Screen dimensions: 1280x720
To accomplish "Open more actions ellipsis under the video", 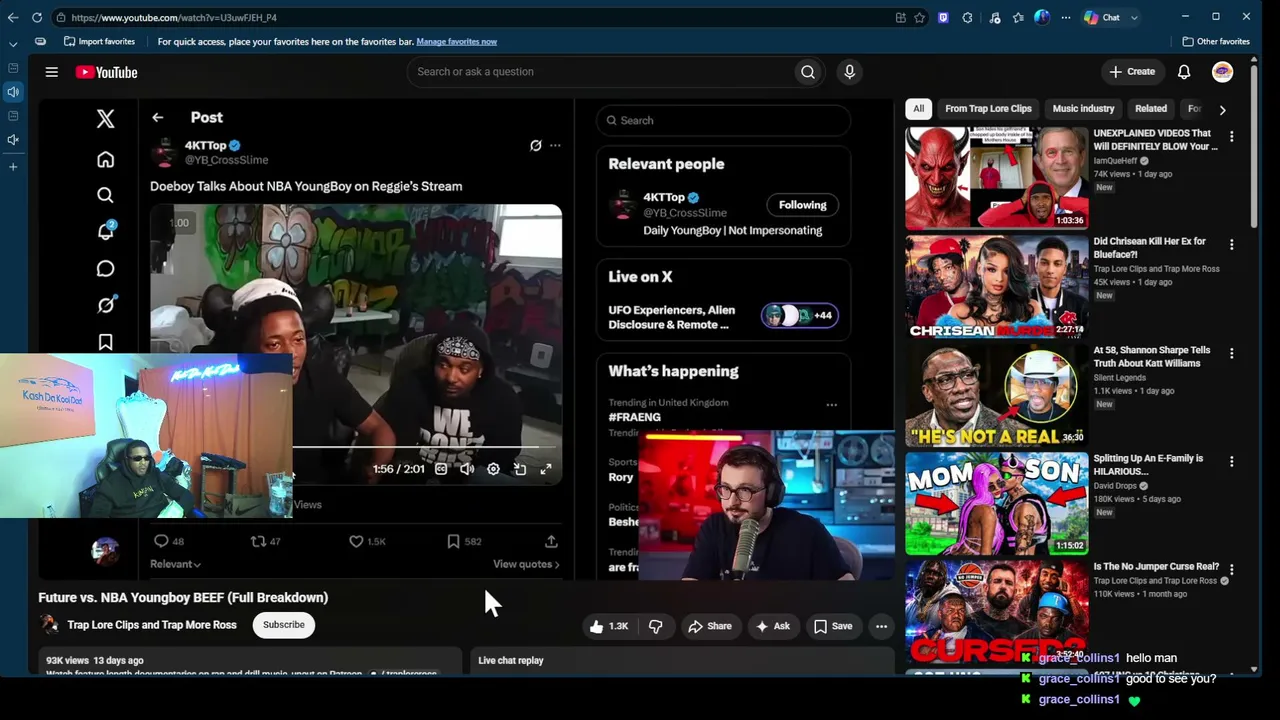I will pyautogui.click(x=881, y=626).
